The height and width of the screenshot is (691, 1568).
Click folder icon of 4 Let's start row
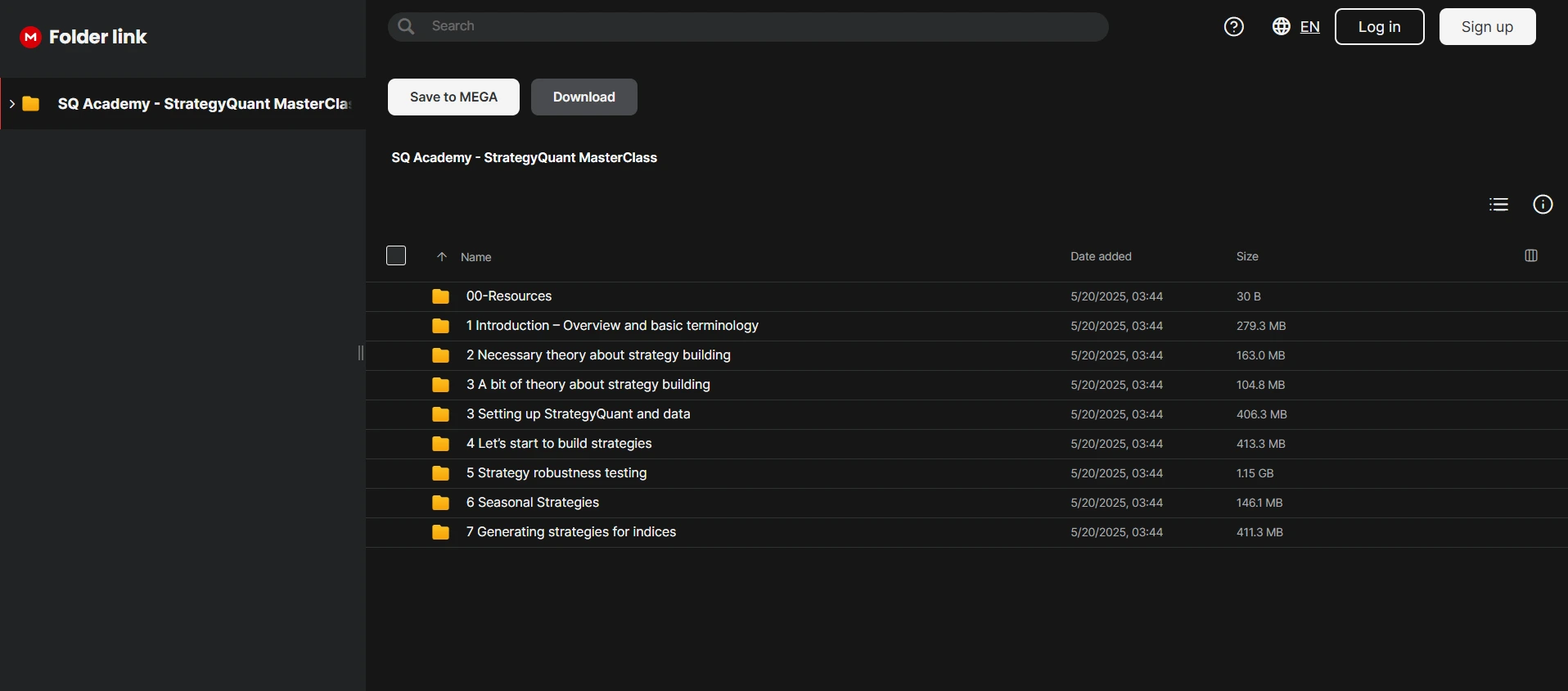coord(440,444)
